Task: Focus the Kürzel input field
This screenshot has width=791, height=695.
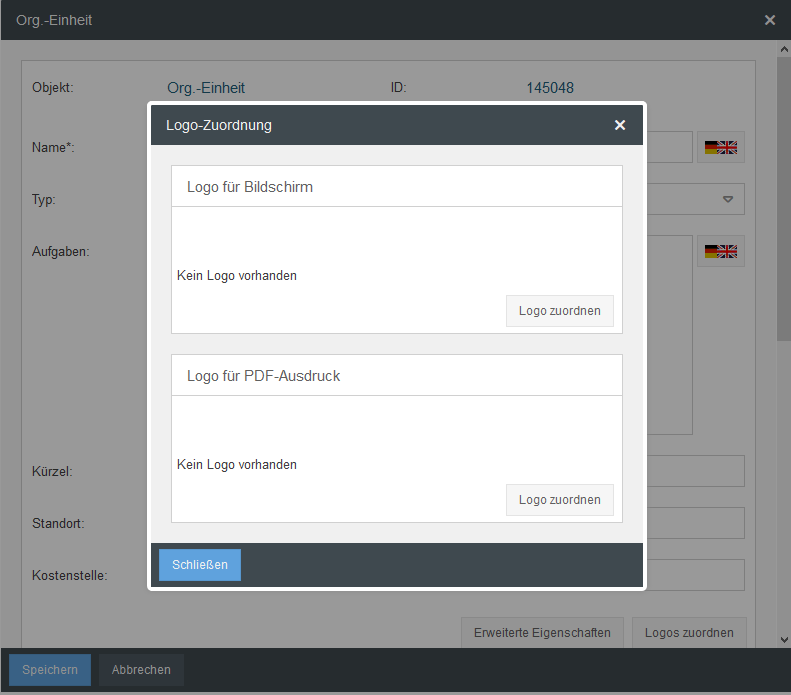Action: (695, 471)
